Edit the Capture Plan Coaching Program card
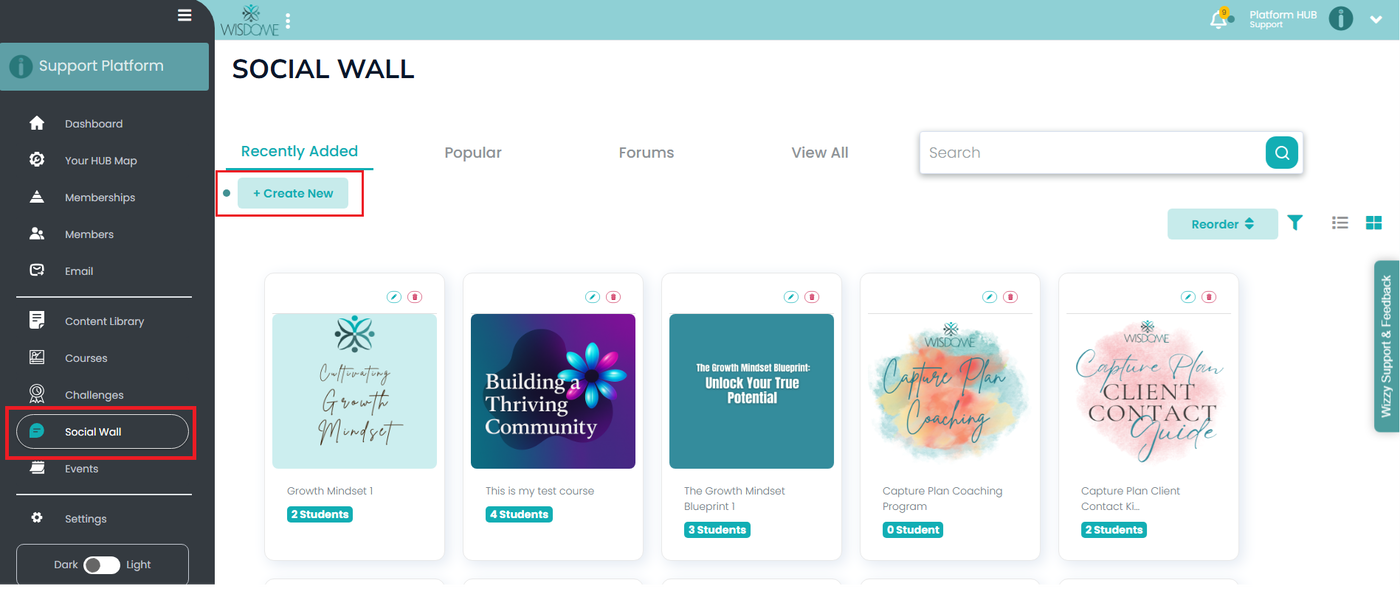The height and width of the screenshot is (608, 1400). (989, 297)
